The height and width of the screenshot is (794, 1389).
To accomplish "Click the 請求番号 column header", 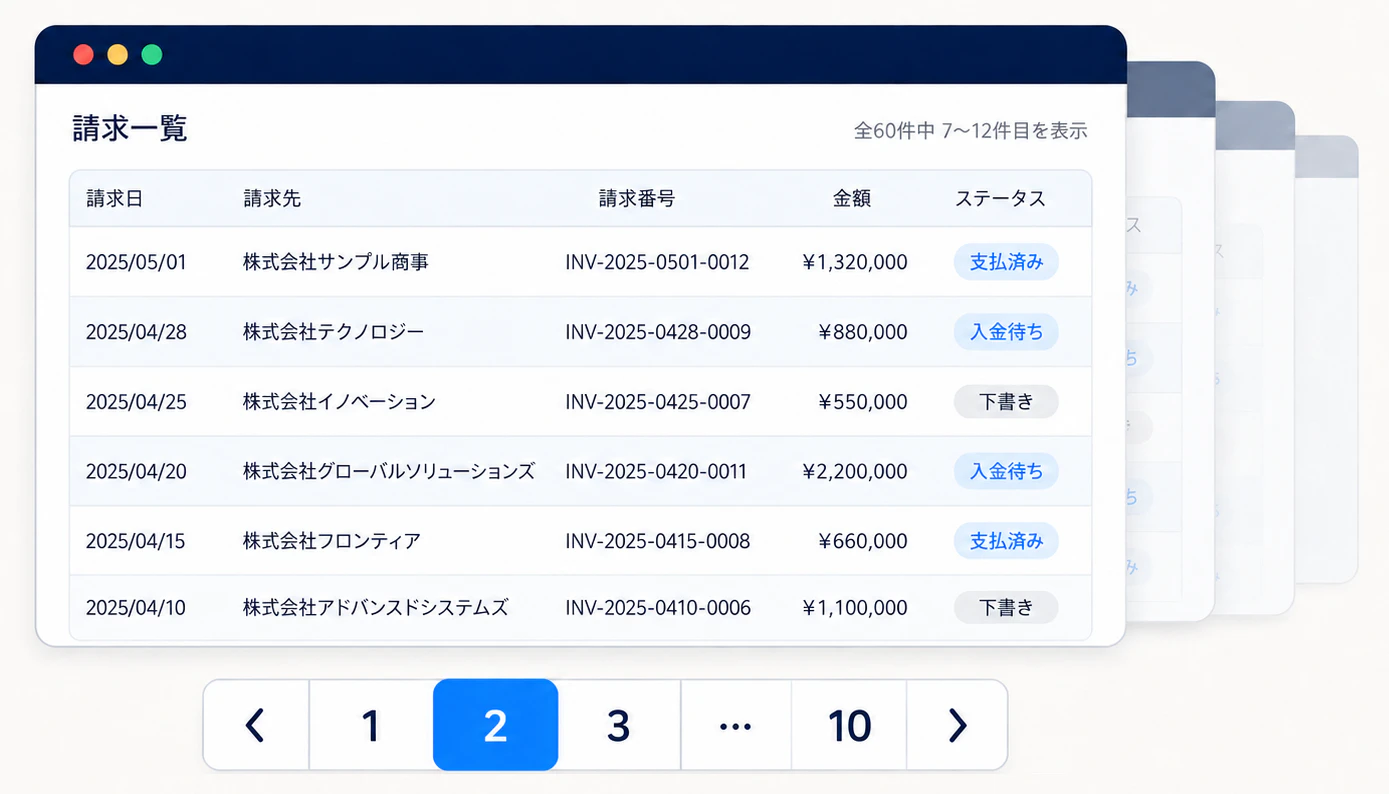I will [637, 199].
